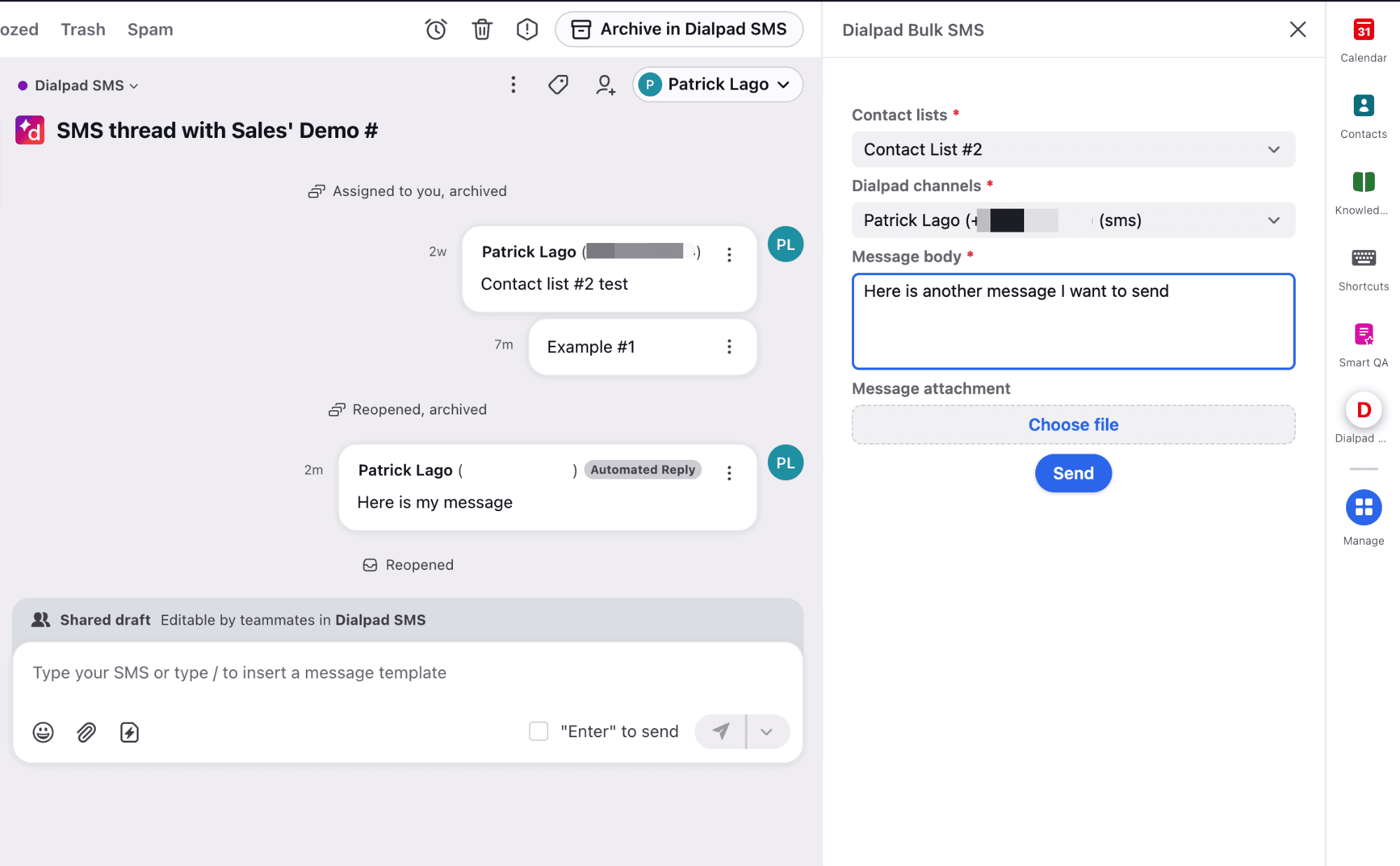Viewport: 1400px width, 866px height.
Task: Click 'Assigned to you, archived' status text
Action: 419,191
